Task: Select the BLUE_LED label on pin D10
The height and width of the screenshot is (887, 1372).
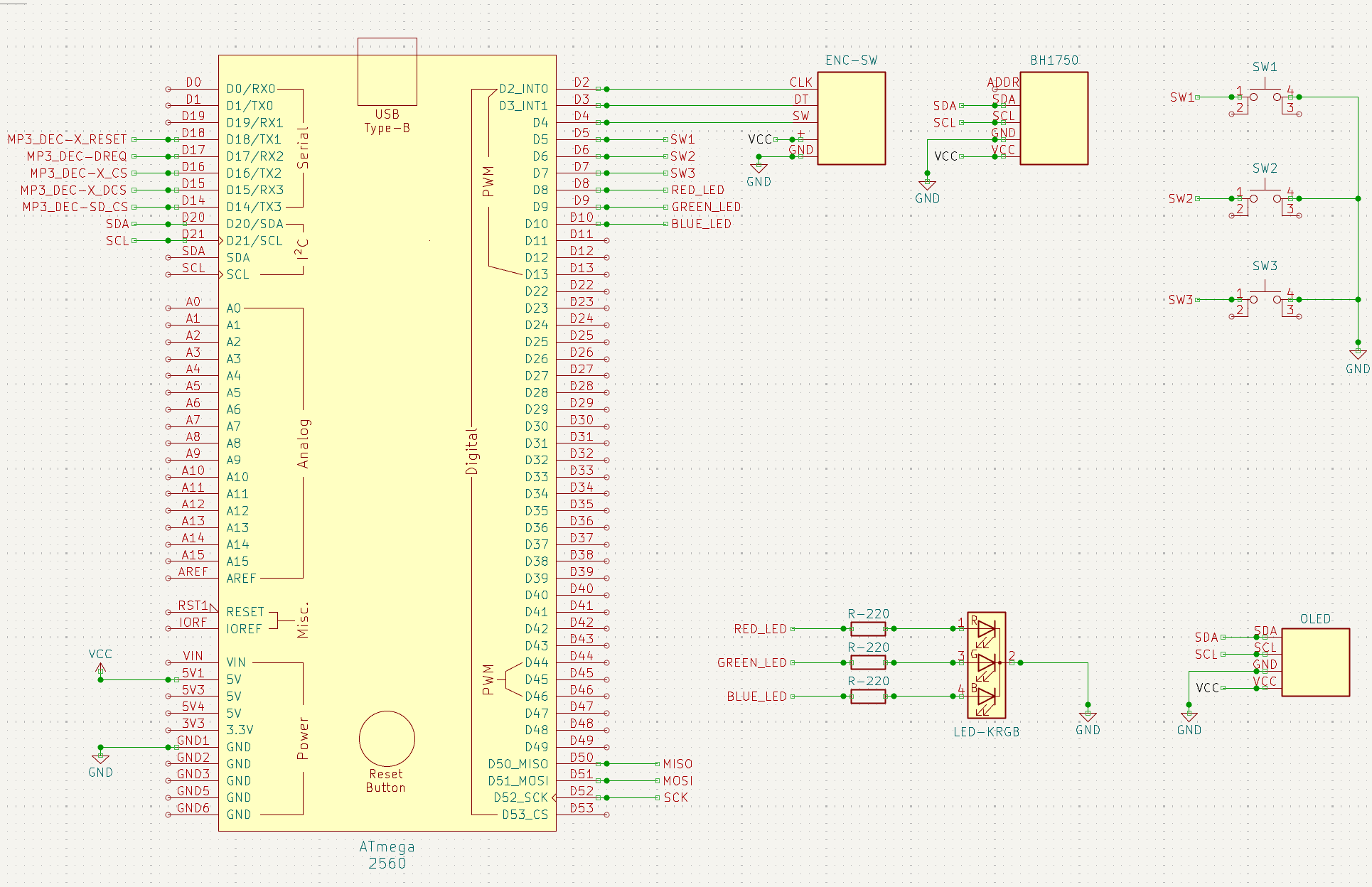Action: pyautogui.click(x=702, y=224)
